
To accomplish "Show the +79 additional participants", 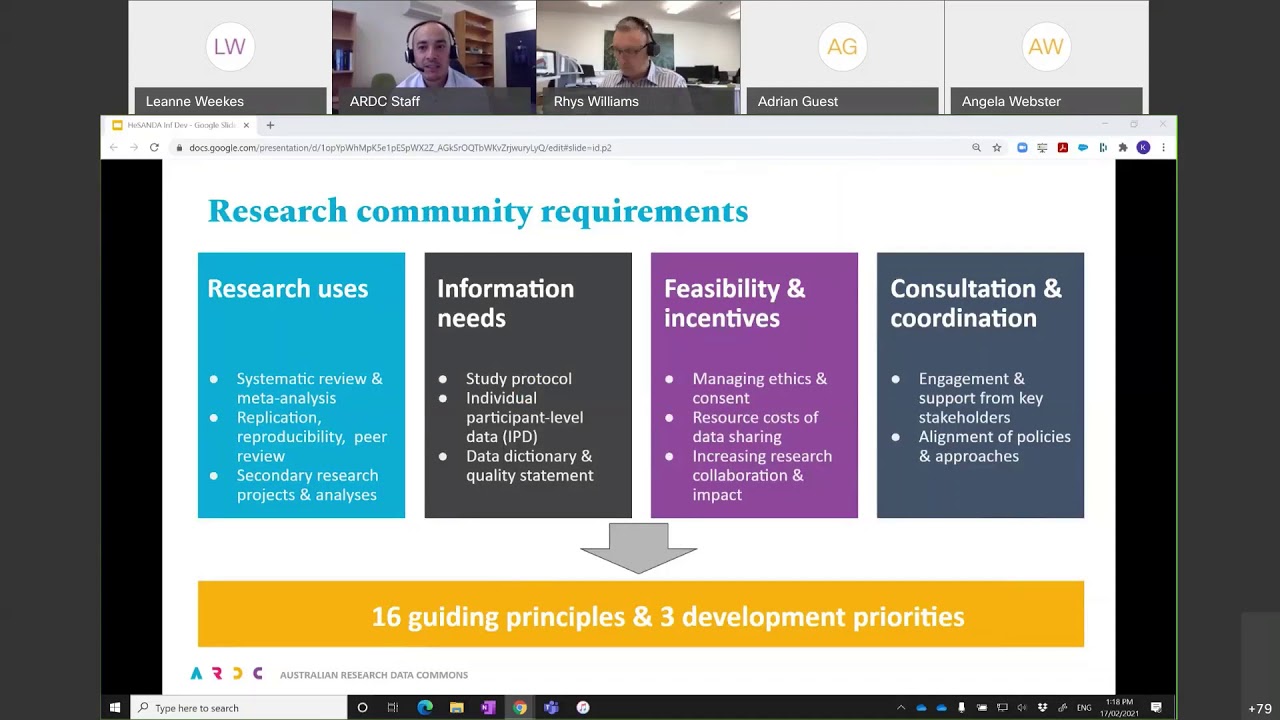I will click(x=1260, y=708).
